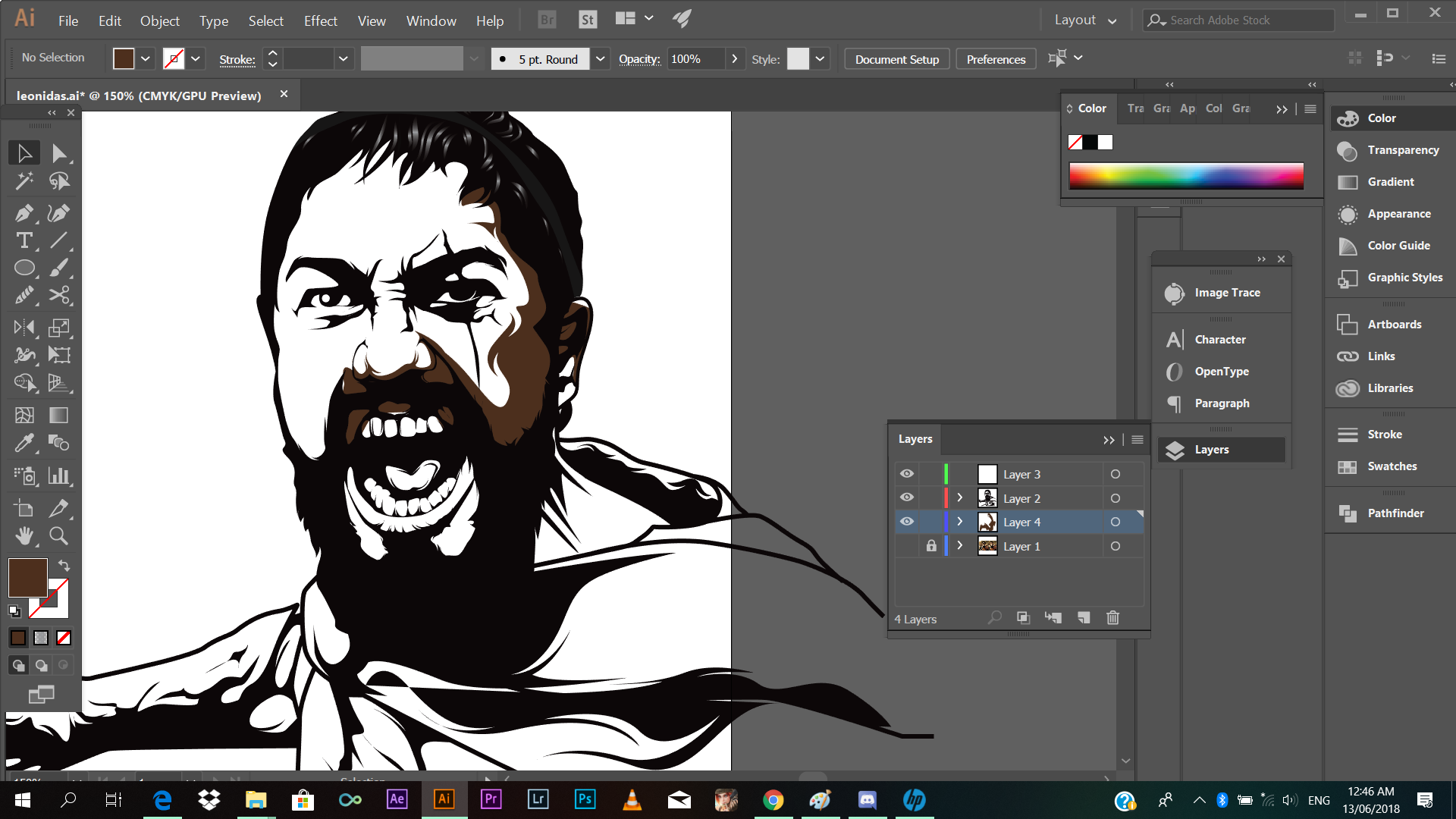Hide Layer 3 using its eye icon

tap(907, 474)
